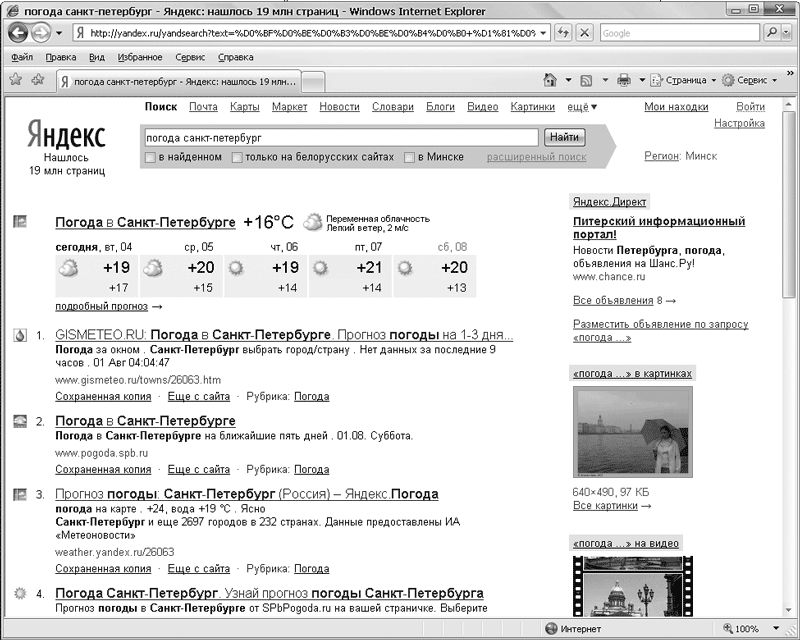This screenshot has width=800, height=640.
Task: Click the Gismeteo droplet favicon of result 1
Action: click(x=20, y=335)
